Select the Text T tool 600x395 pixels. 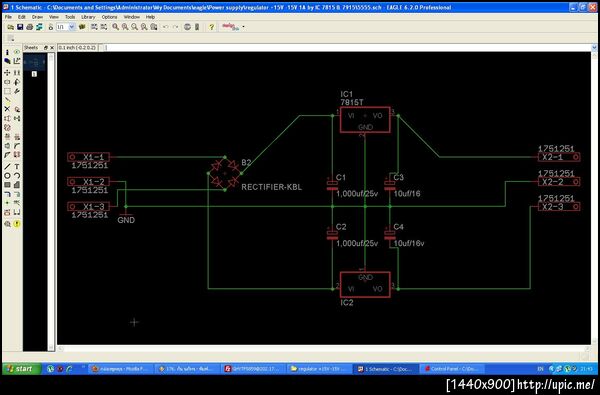[17, 166]
